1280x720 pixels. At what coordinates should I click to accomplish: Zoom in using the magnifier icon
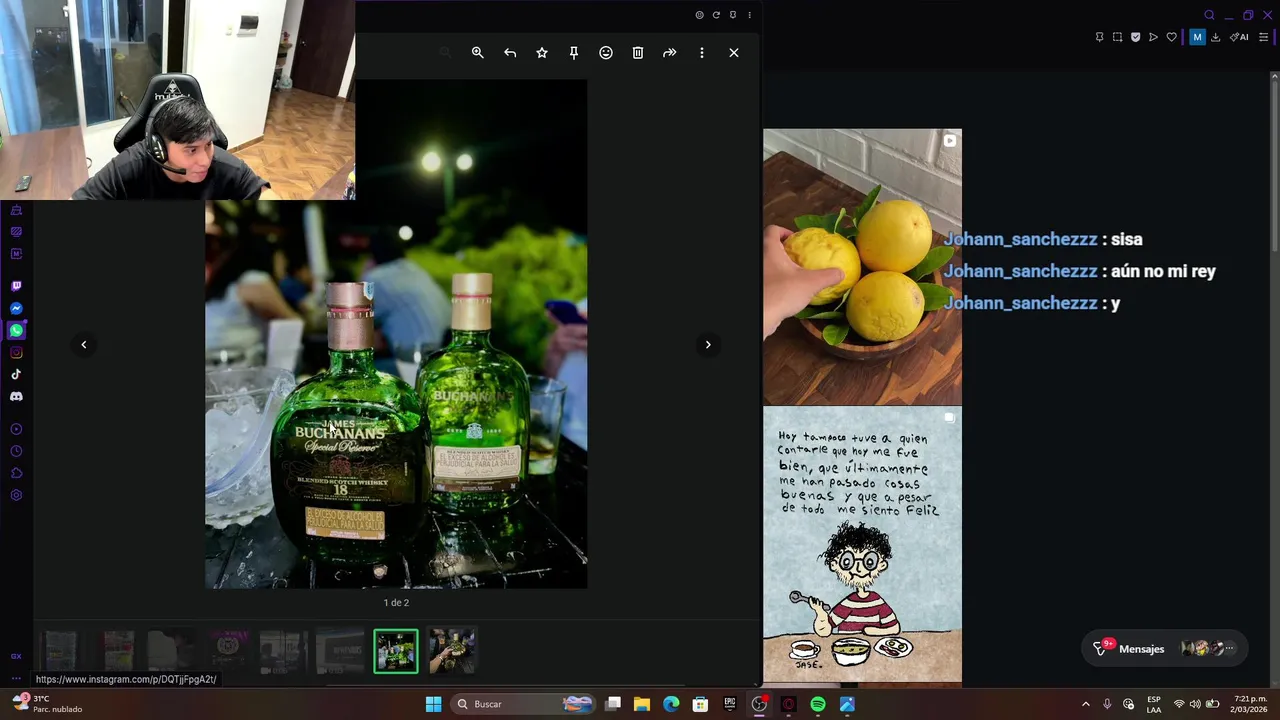click(x=478, y=53)
